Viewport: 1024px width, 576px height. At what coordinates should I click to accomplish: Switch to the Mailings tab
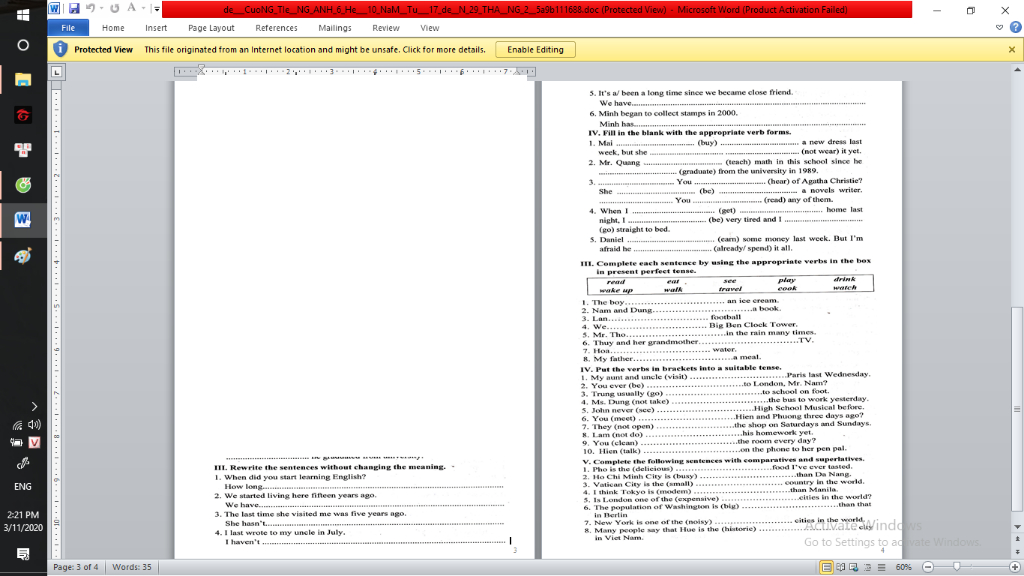[x=335, y=28]
